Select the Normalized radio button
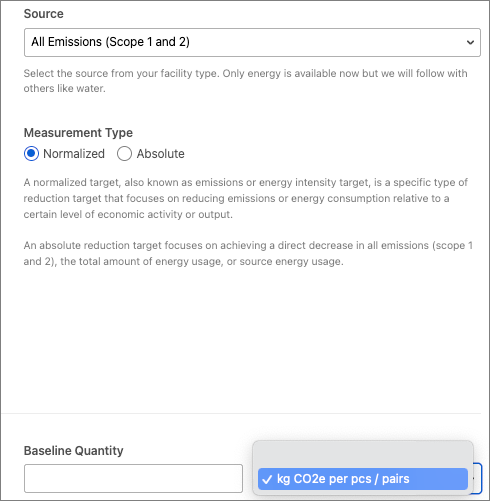 click(x=31, y=154)
